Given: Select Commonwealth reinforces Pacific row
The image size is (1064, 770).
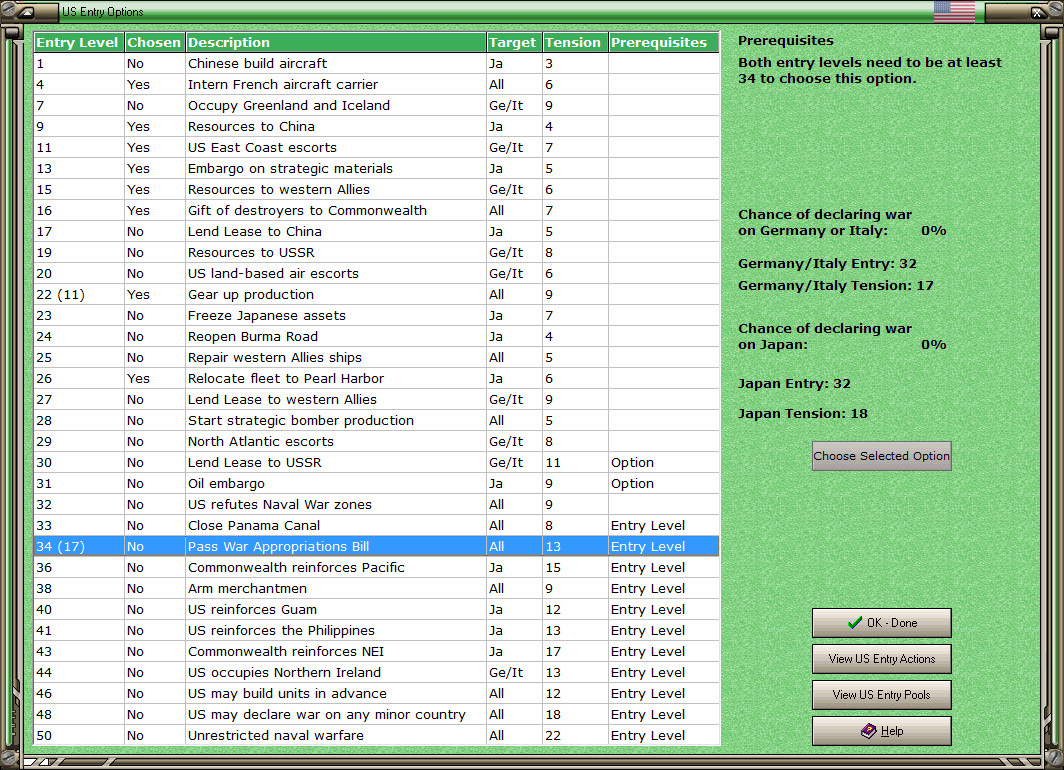Looking at the screenshot, I should coord(377,568).
